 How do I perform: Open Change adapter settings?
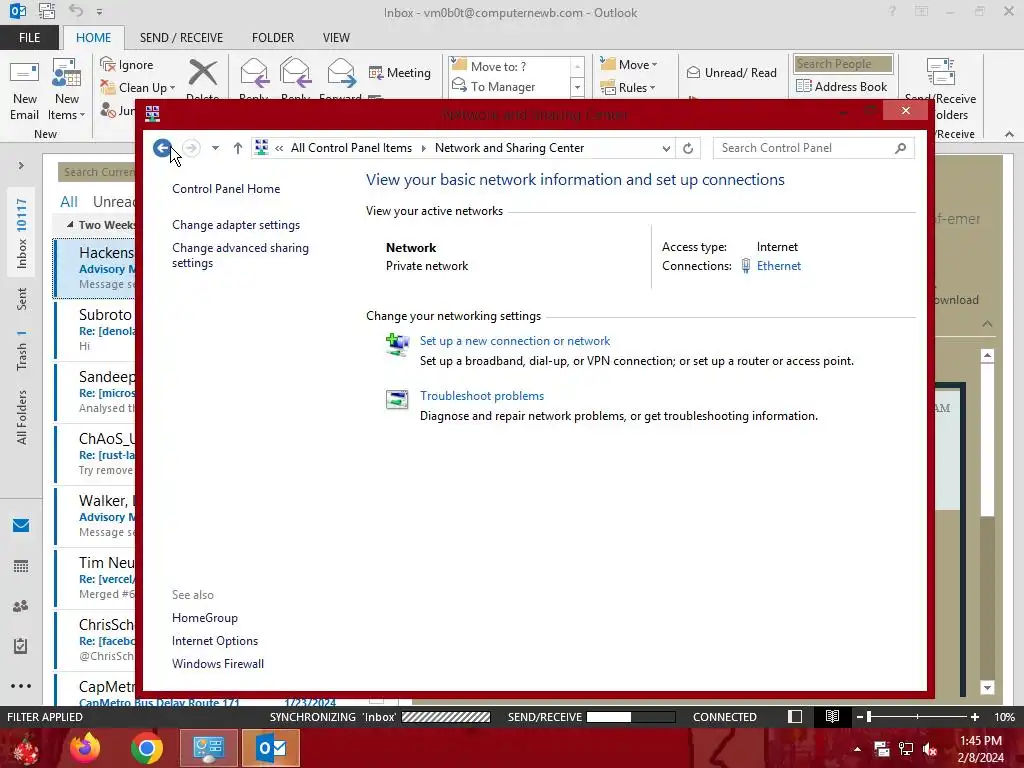236,225
